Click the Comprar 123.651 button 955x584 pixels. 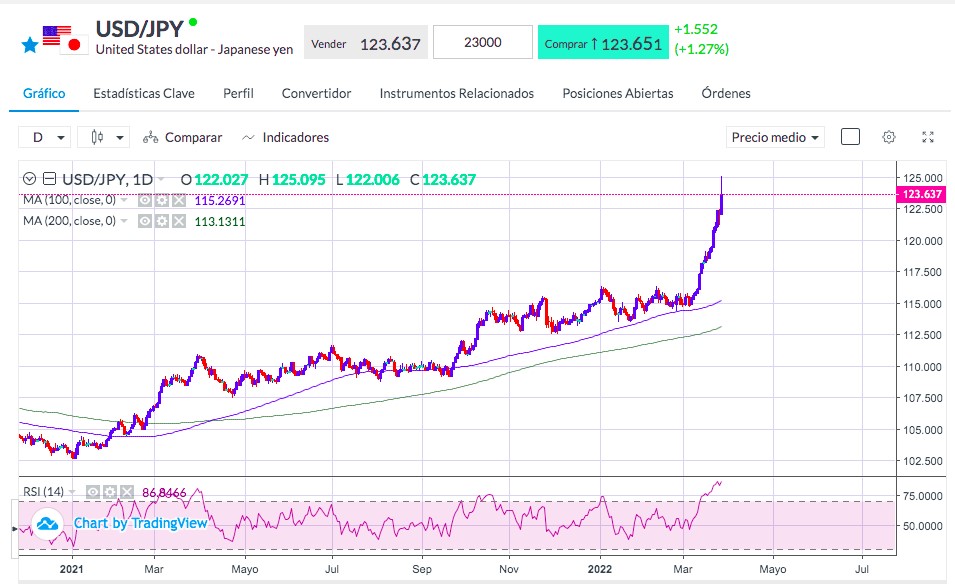[x=603, y=42]
